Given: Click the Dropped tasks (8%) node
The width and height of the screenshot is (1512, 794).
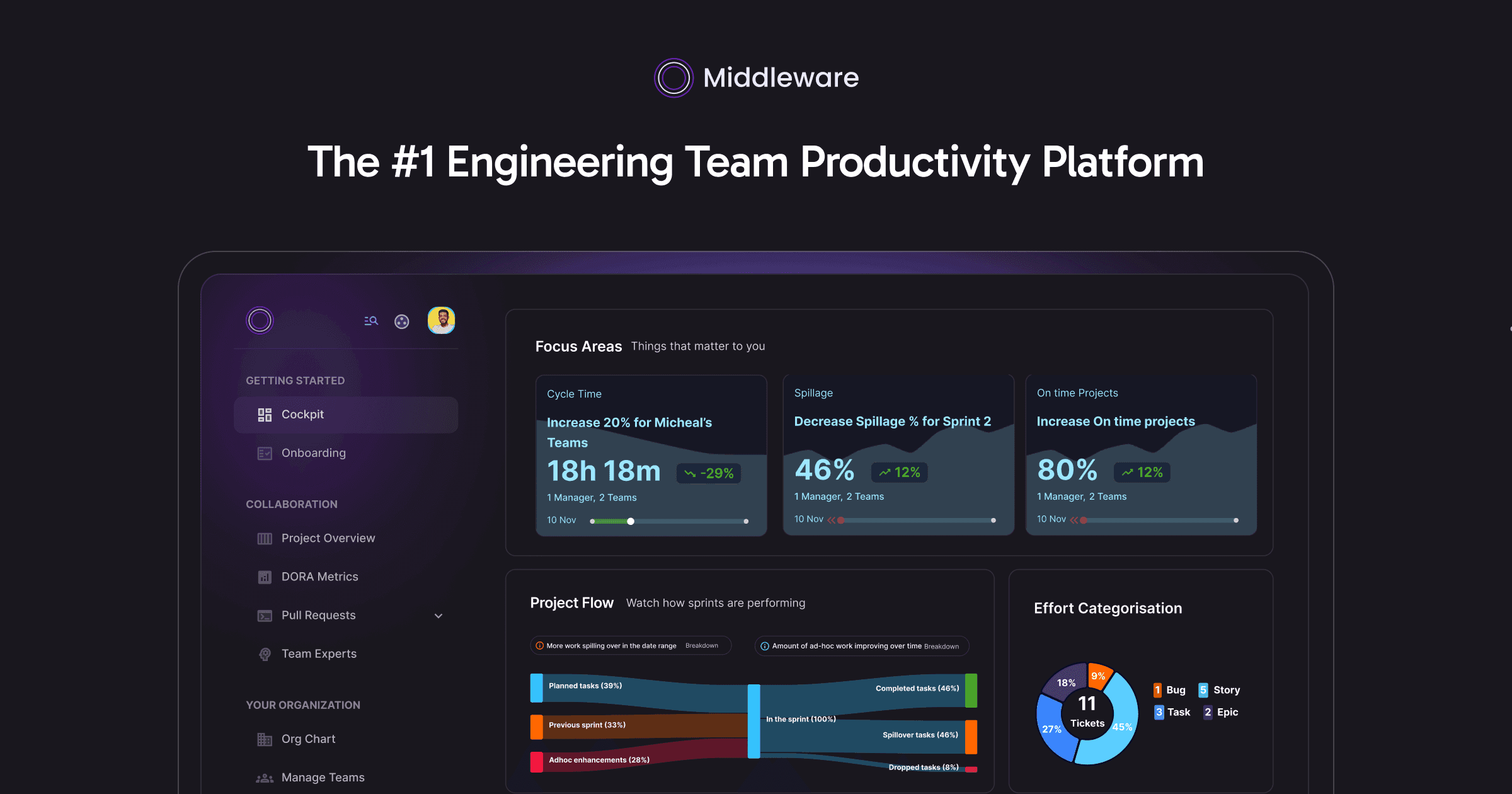Looking at the screenshot, I should tap(971, 769).
